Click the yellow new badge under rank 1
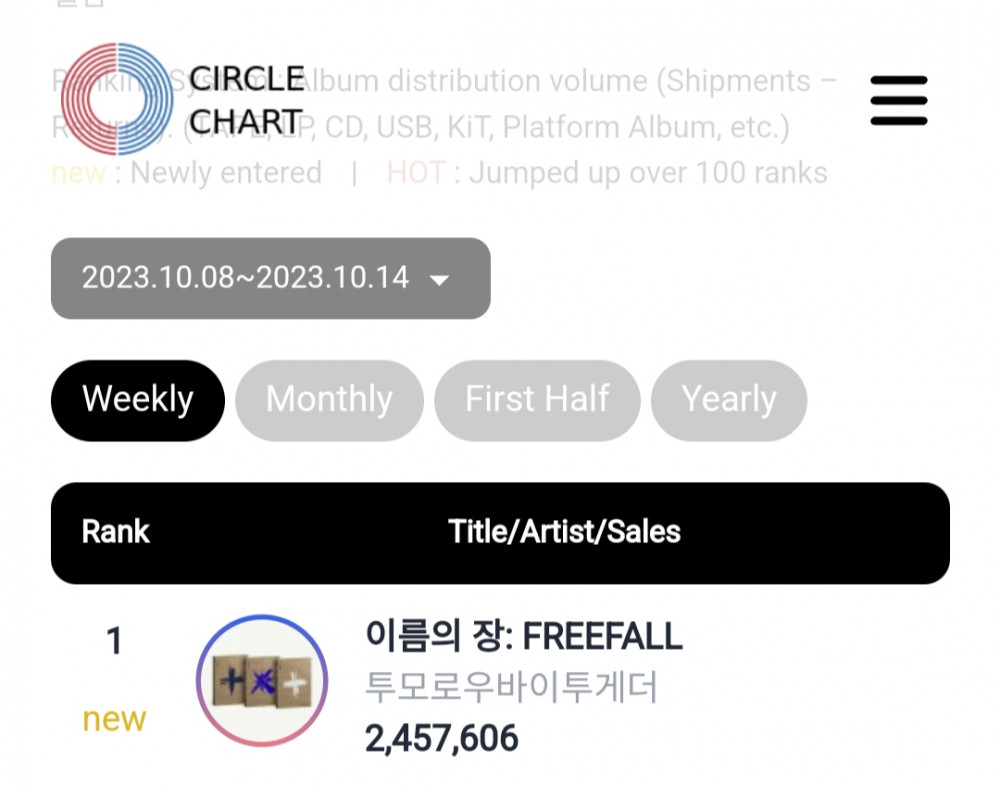 114,720
